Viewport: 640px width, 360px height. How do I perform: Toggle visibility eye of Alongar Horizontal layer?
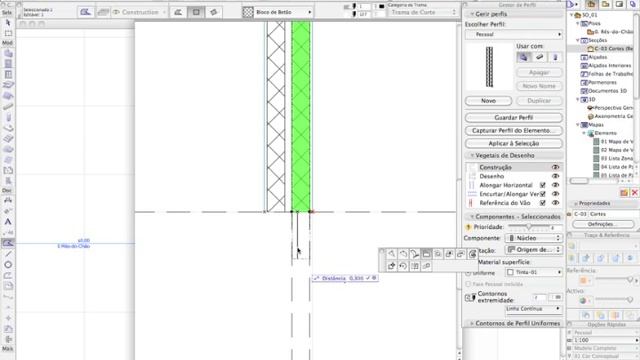555,185
